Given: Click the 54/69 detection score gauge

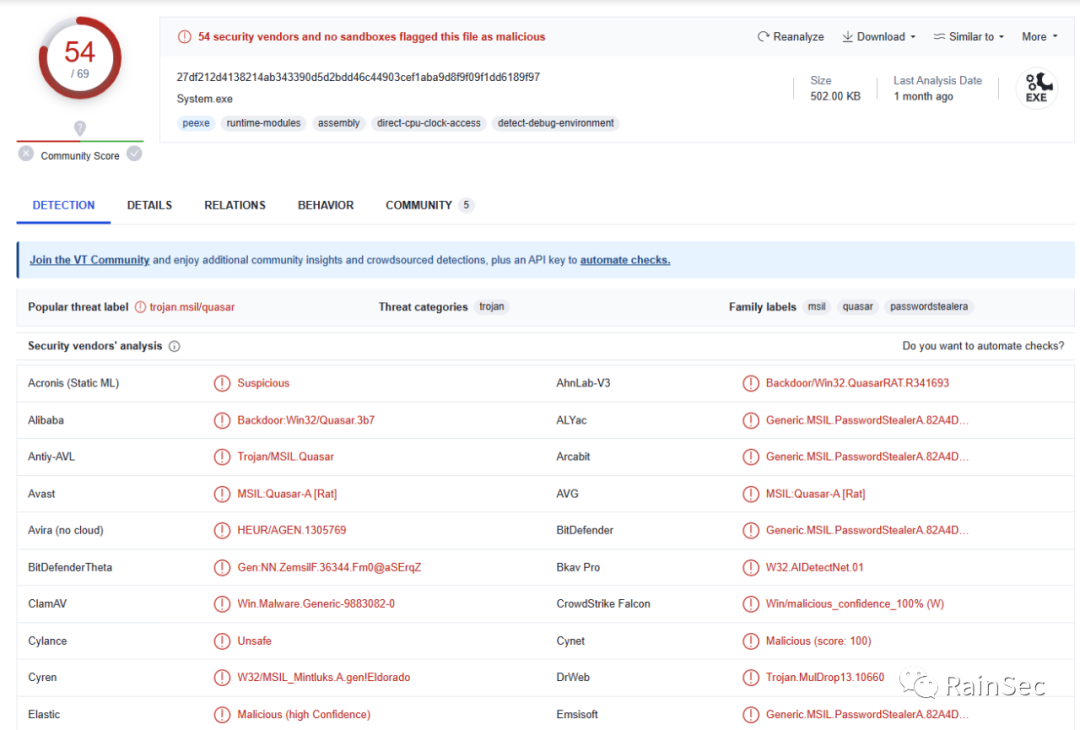Looking at the screenshot, I should [x=80, y=59].
